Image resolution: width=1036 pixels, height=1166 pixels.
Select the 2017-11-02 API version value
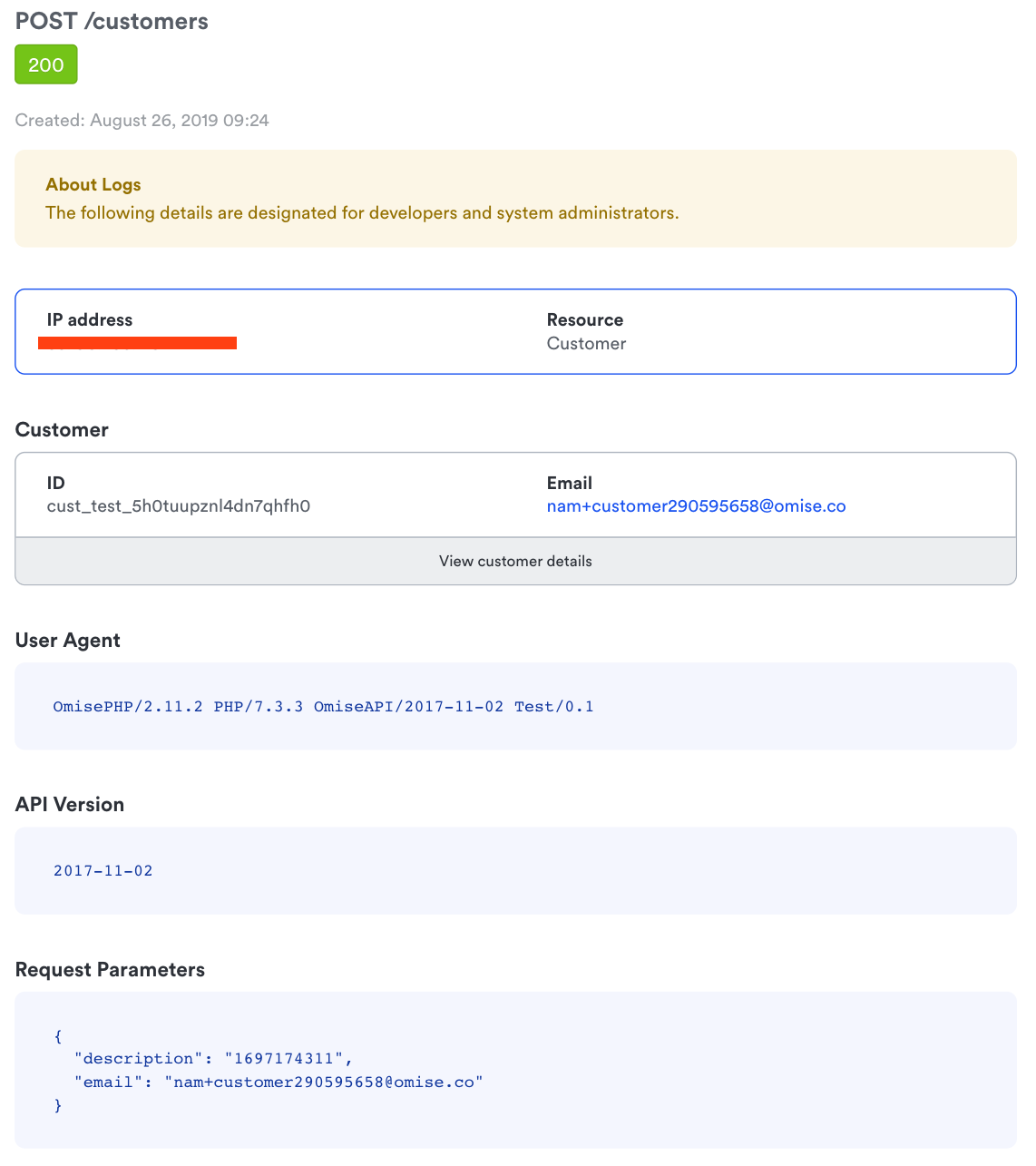[x=103, y=871]
